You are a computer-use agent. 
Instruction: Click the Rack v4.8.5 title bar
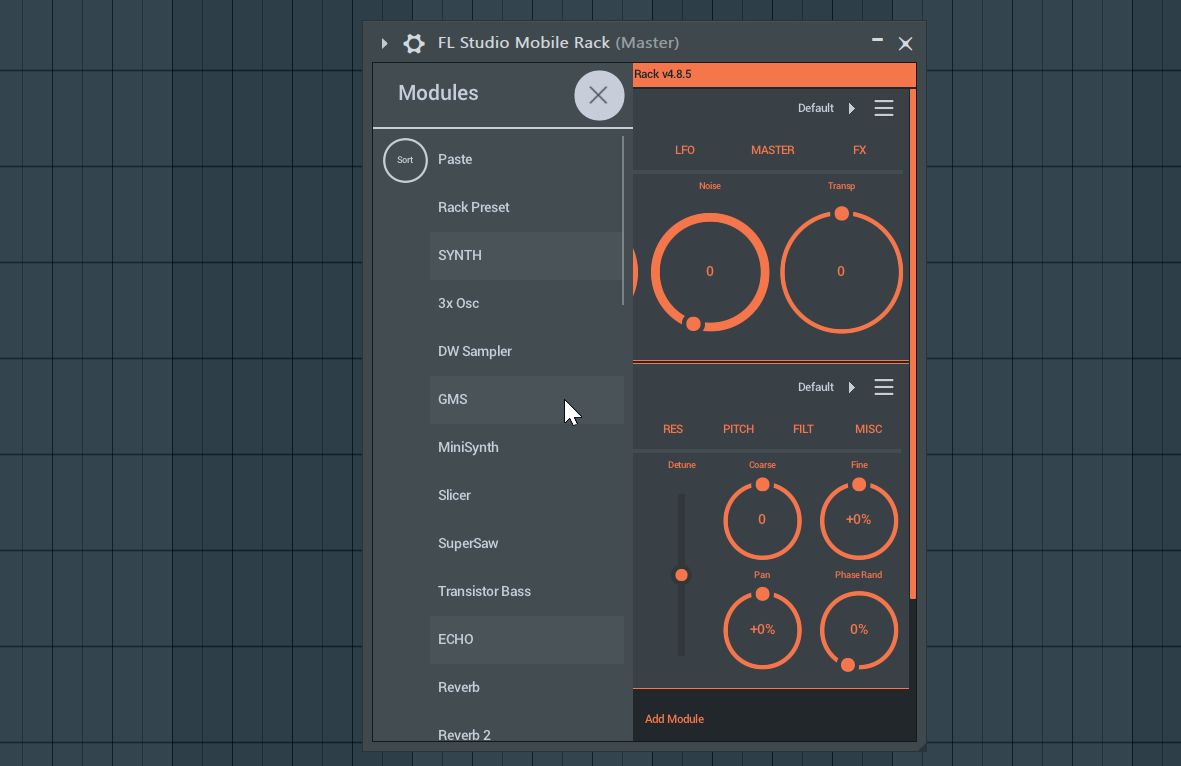click(774, 75)
